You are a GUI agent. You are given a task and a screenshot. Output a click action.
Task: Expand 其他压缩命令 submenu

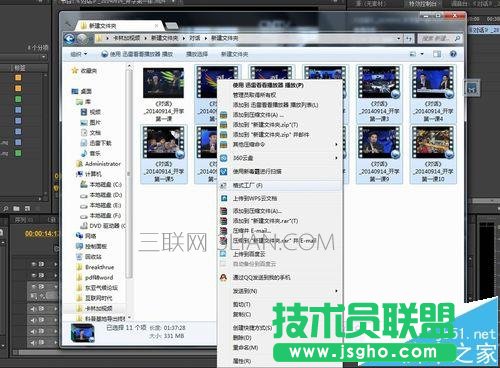click(x=280, y=144)
